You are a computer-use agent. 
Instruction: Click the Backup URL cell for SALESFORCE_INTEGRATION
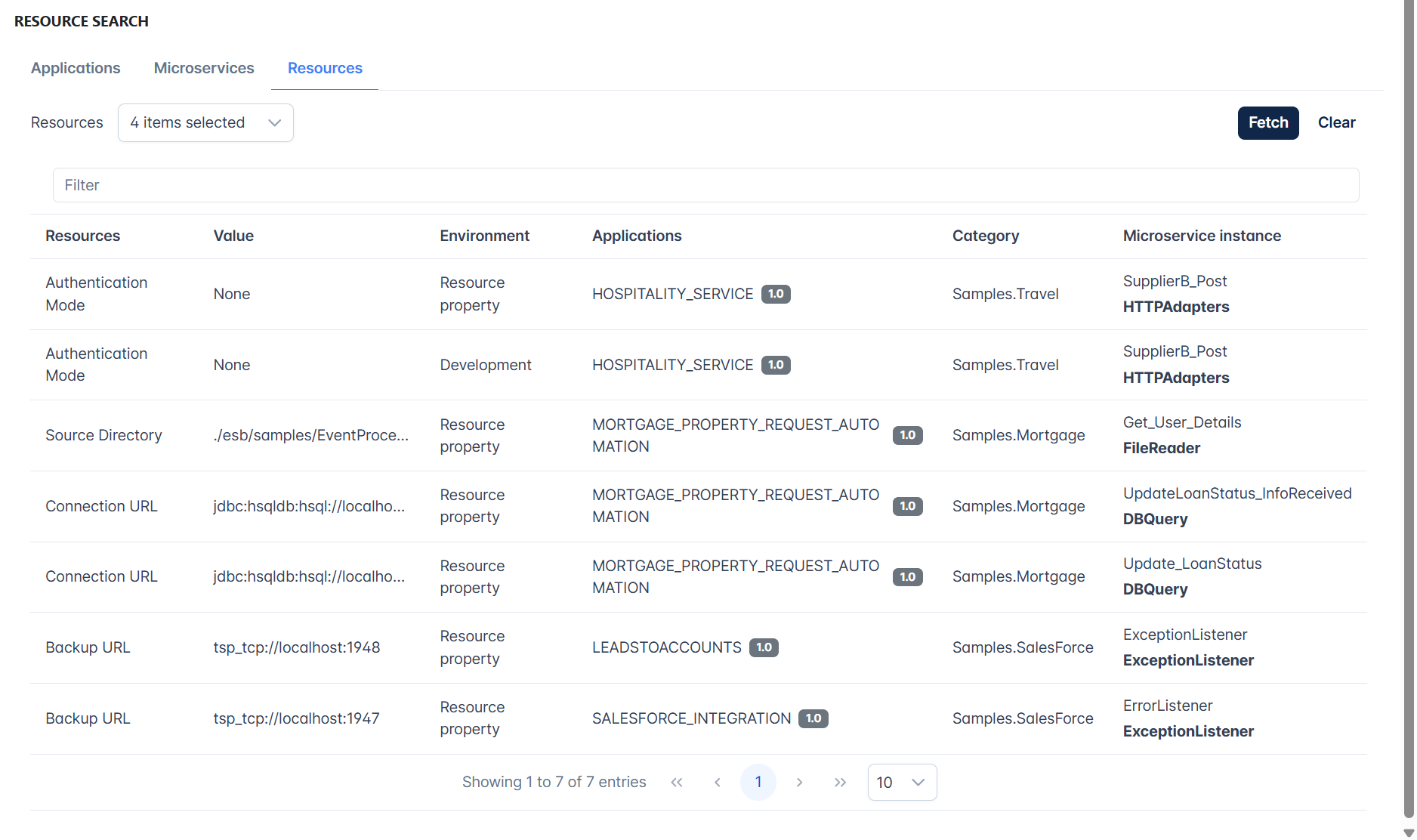tap(88, 718)
